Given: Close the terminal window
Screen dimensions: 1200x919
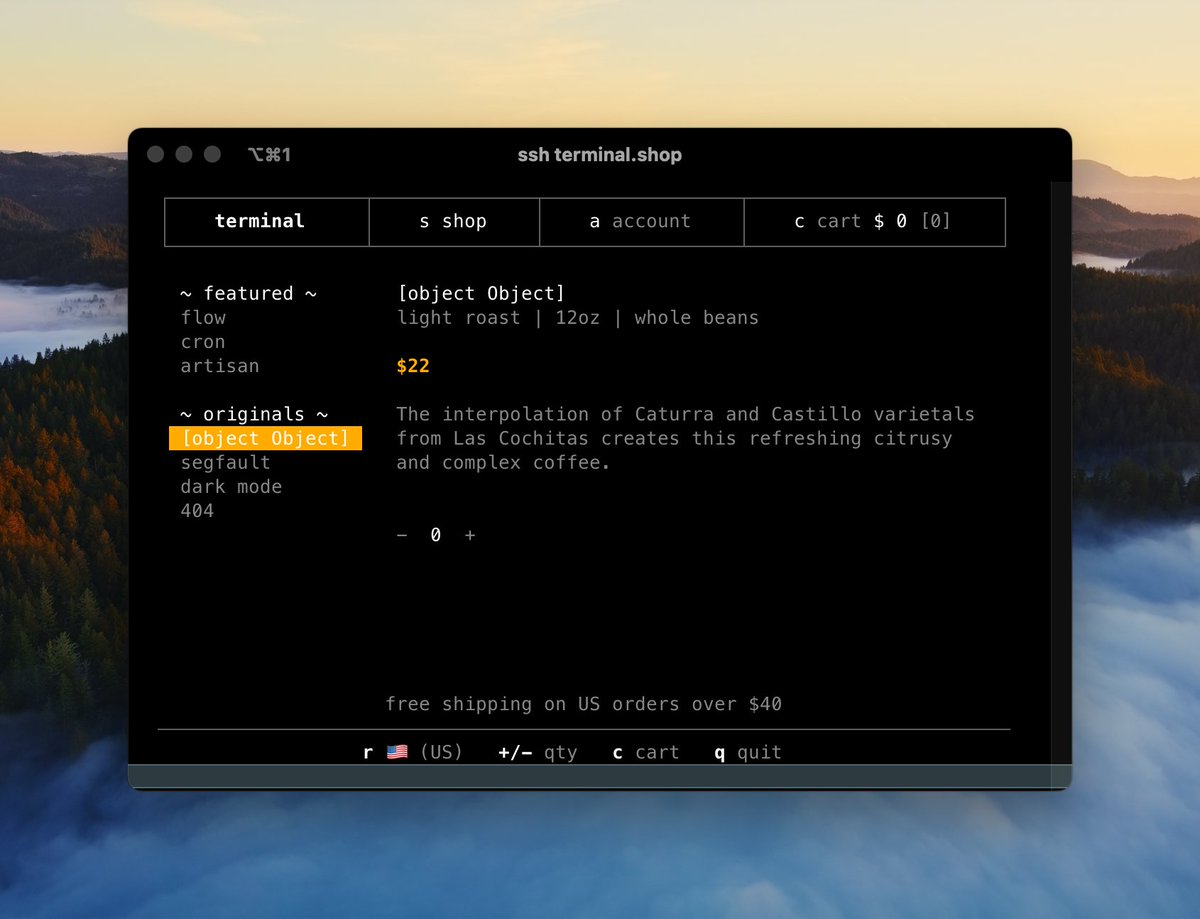Looking at the screenshot, I should tap(155, 154).
